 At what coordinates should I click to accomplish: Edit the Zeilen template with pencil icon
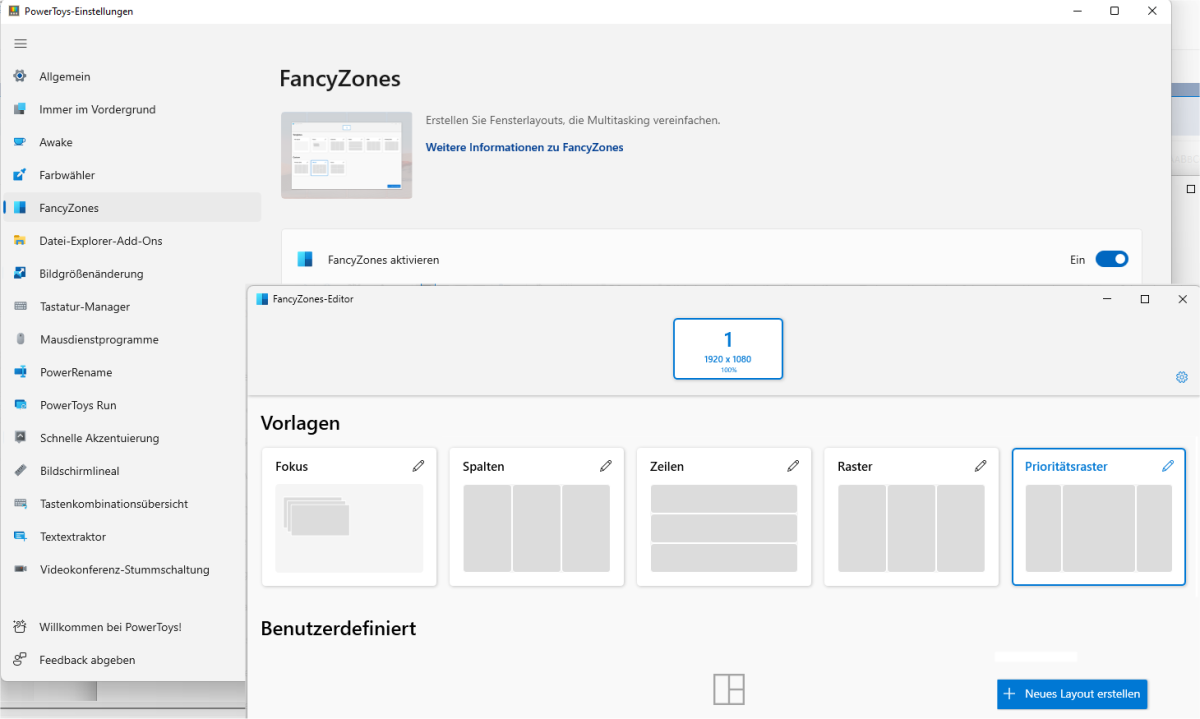pyautogui.click(x=793, y=466)
